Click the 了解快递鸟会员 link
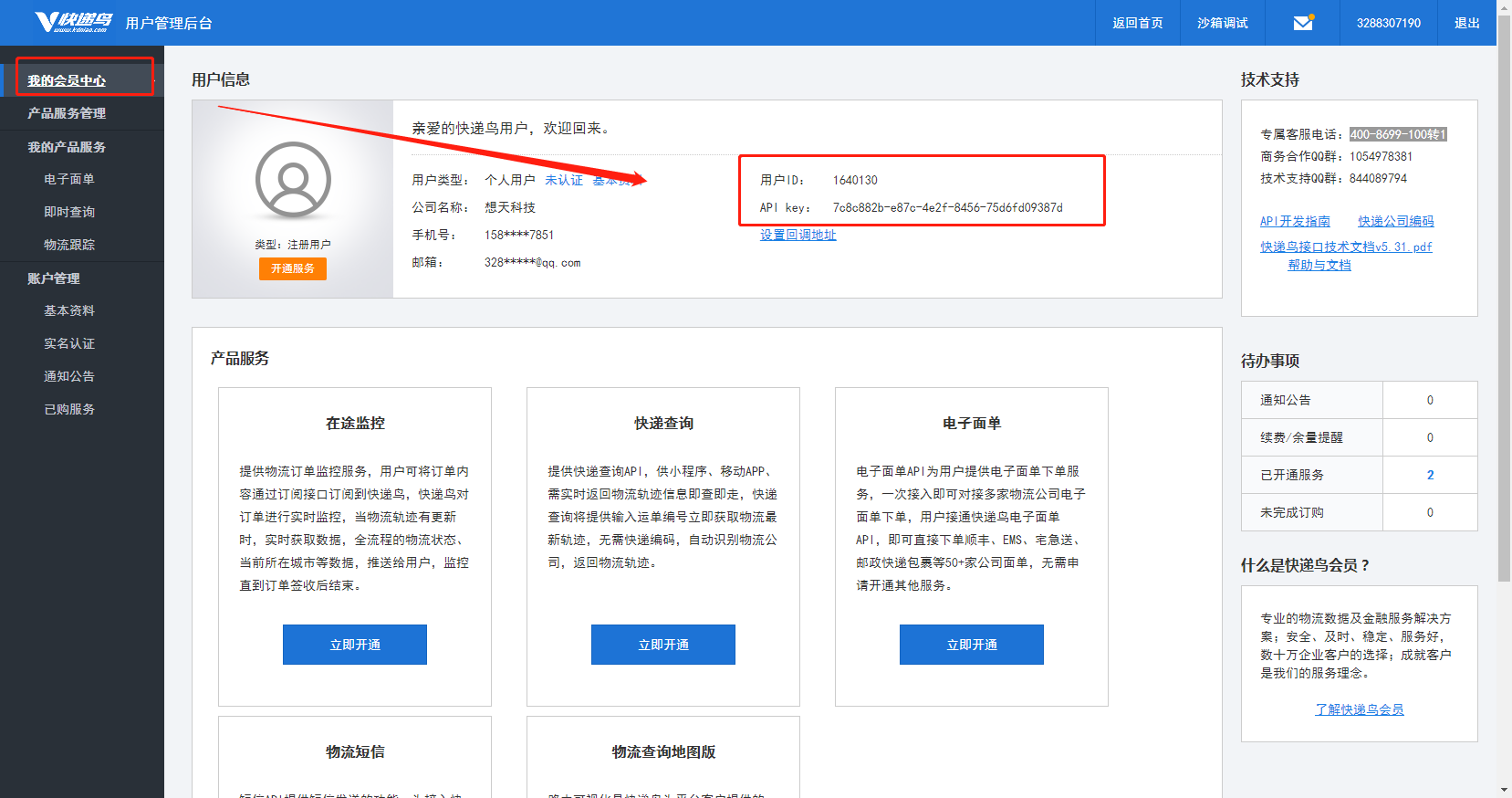Screen dimensions: 1512x798 (1359, 709)
